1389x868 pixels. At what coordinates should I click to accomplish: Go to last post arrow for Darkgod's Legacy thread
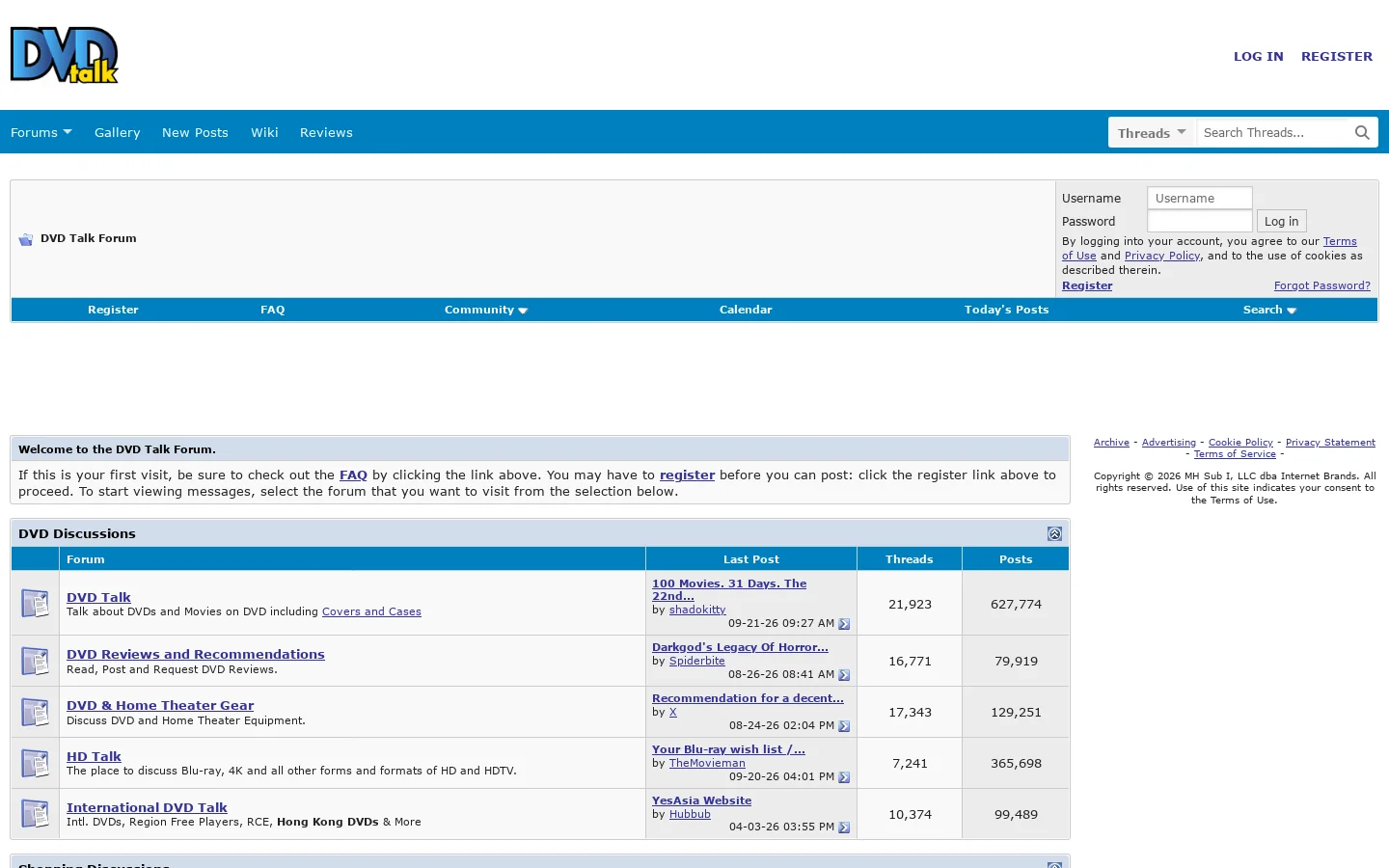(844, 675)
